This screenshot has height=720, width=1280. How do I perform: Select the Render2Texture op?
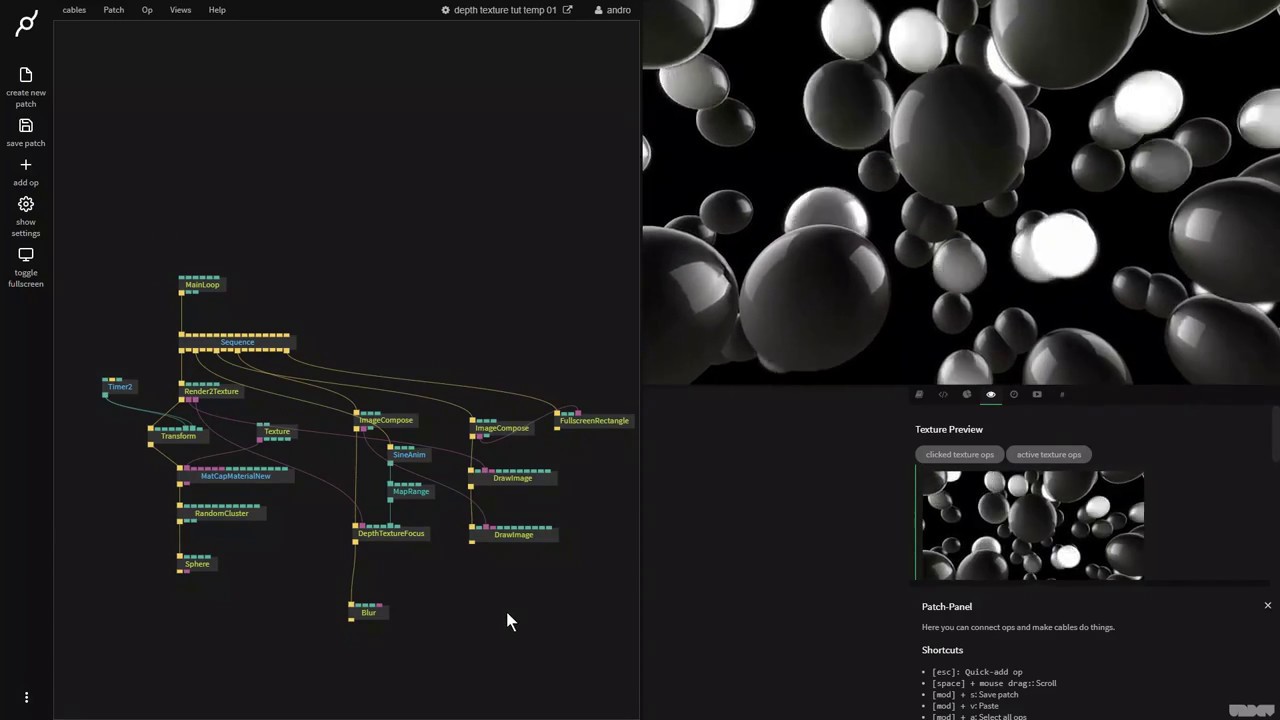tap(211, 392)
